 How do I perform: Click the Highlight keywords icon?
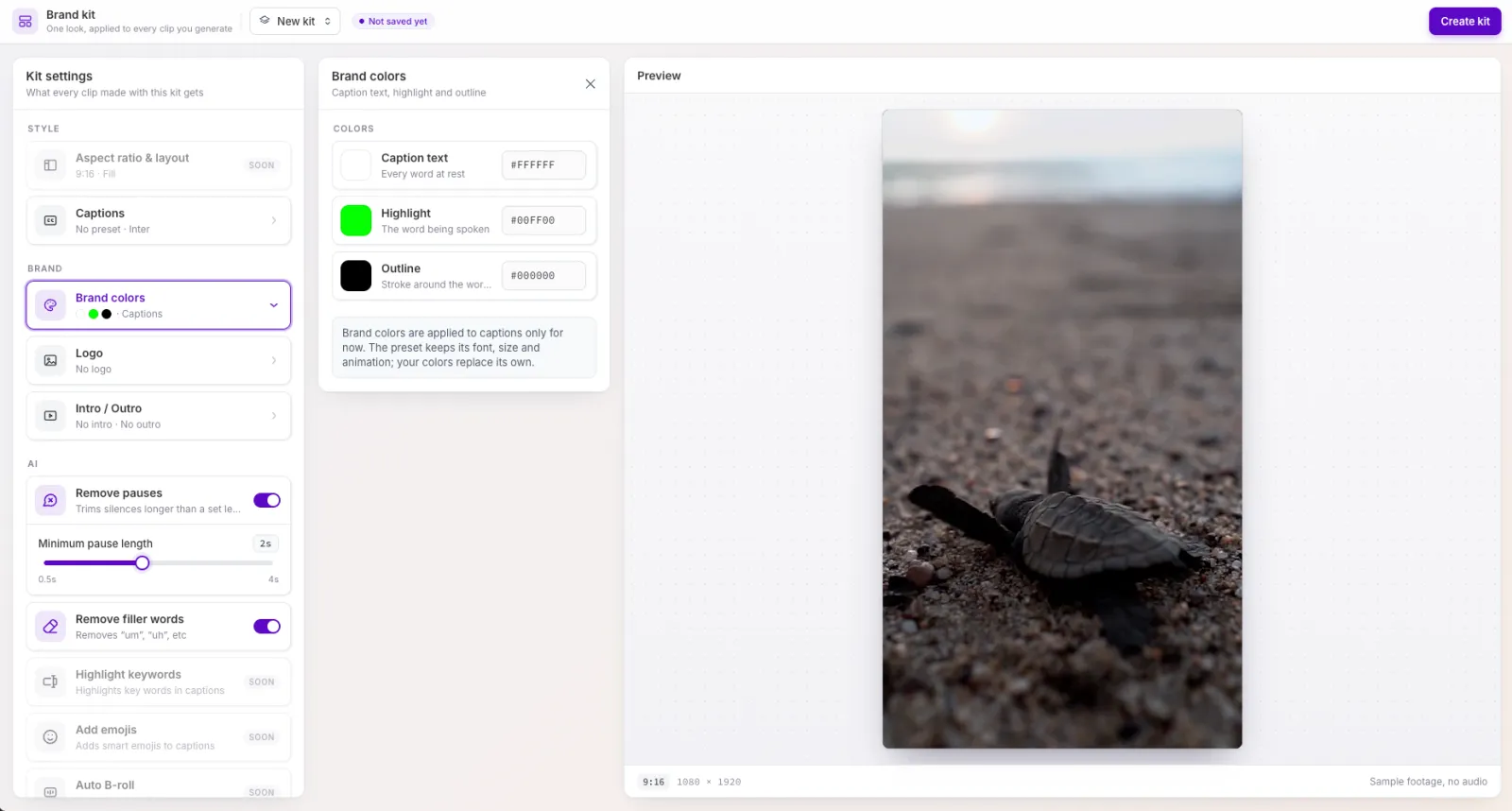point(50,682)
